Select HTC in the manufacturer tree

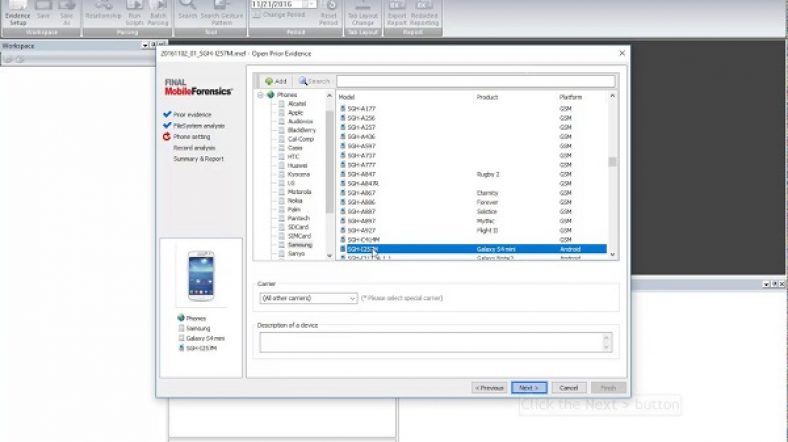(293, 157)
